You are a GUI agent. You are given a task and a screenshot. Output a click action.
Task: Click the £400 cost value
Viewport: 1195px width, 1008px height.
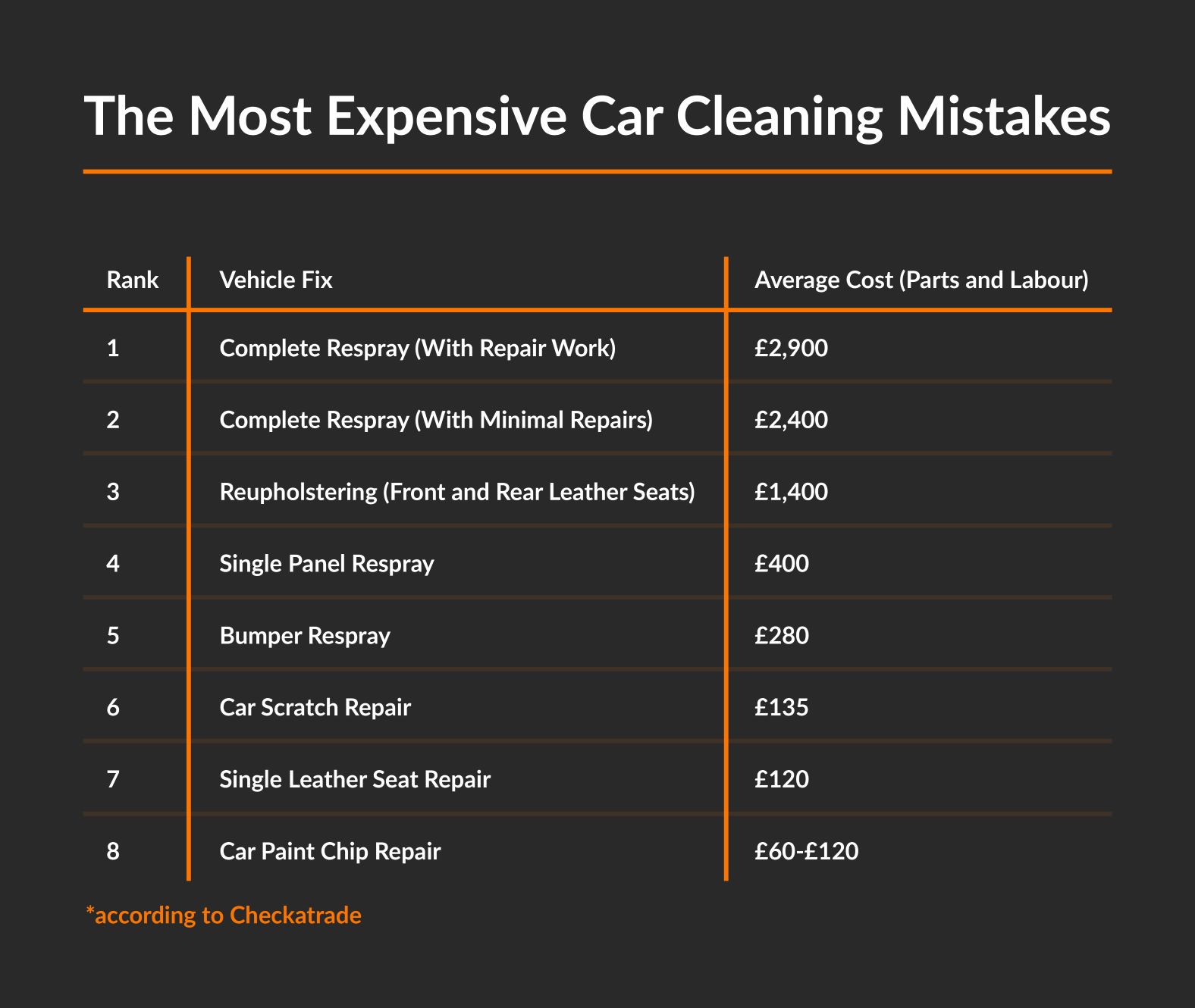[782, 564]
